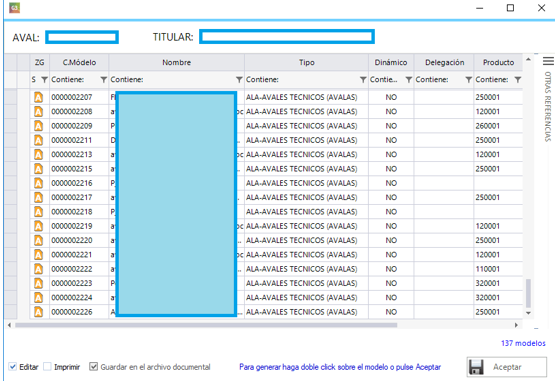Sort by the Delegación column header

(444, 62)
